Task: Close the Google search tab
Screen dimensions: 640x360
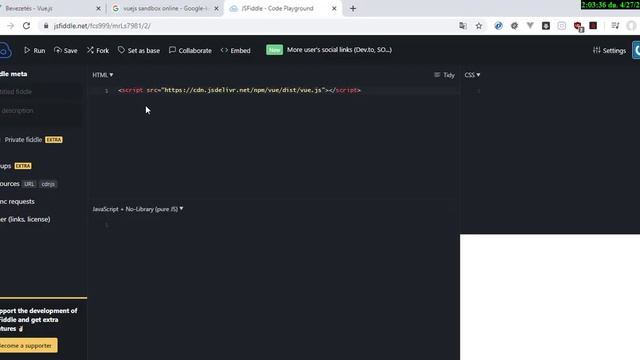Action: 216,8
